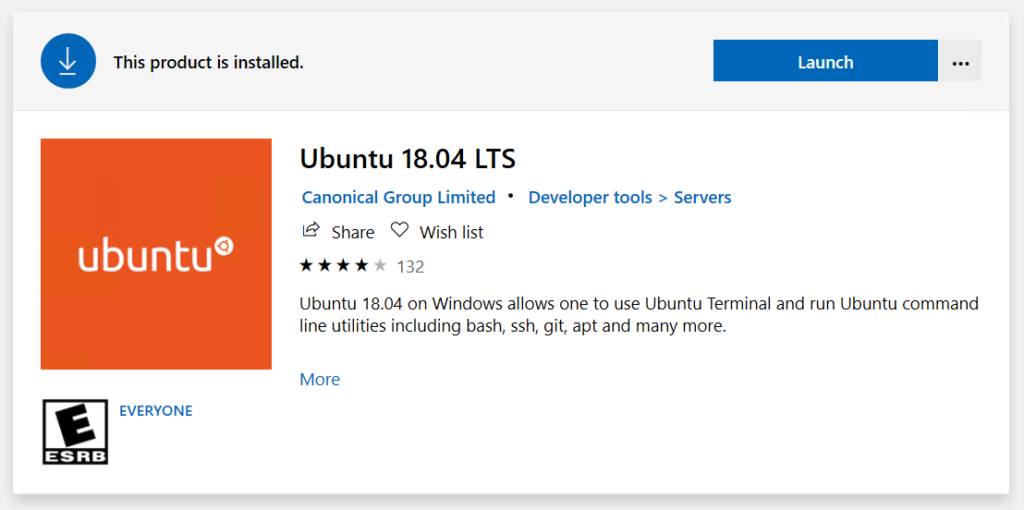Open the Servers subcategory link

(x=702, y=197)
